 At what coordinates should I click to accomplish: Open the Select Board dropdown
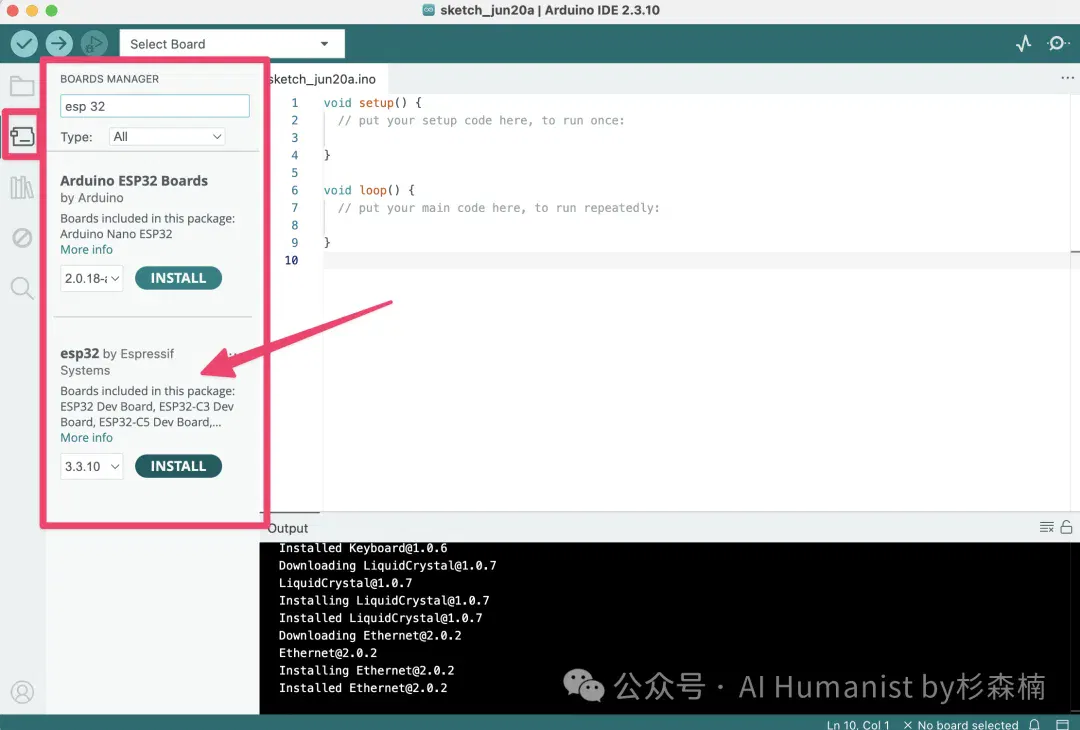(x=232, y=44)
